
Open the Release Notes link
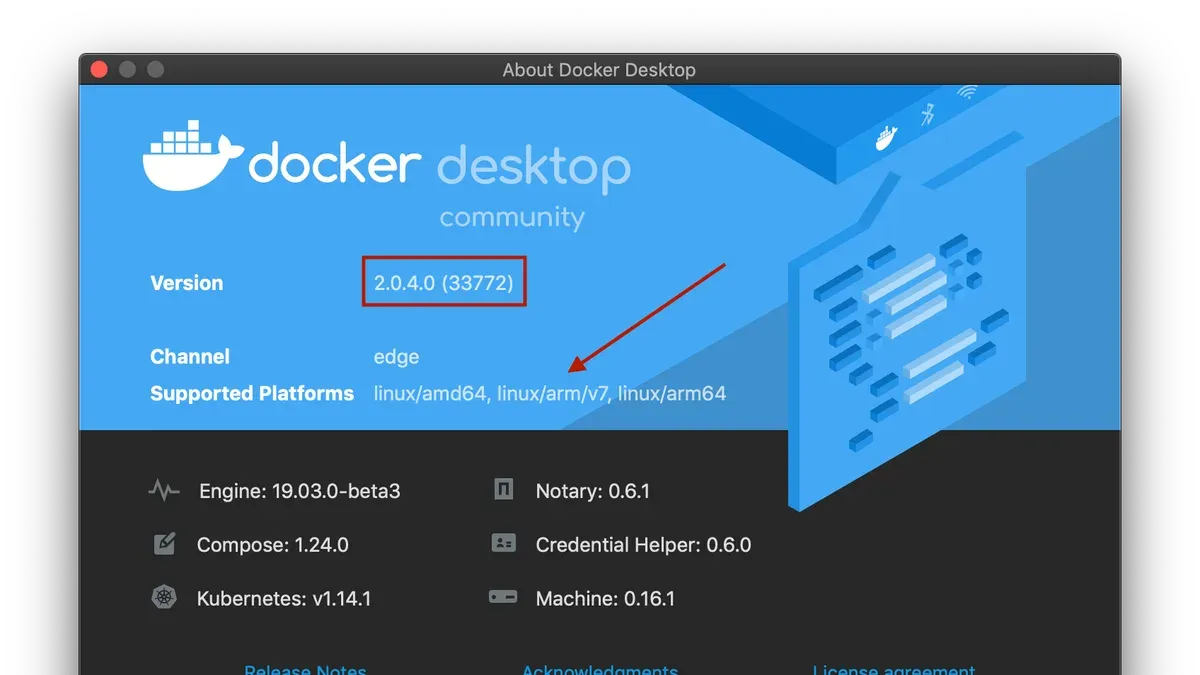point(305,668)
